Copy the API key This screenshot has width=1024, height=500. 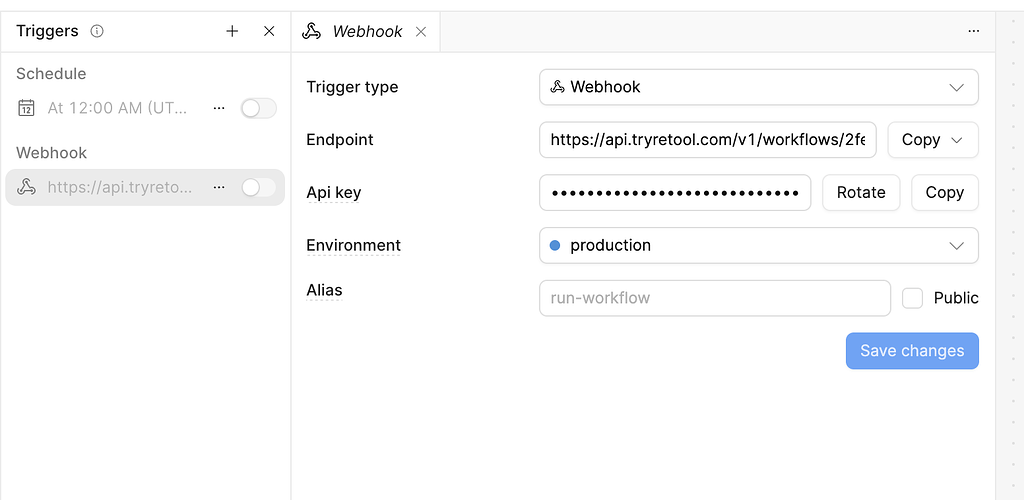pos(945,193)
